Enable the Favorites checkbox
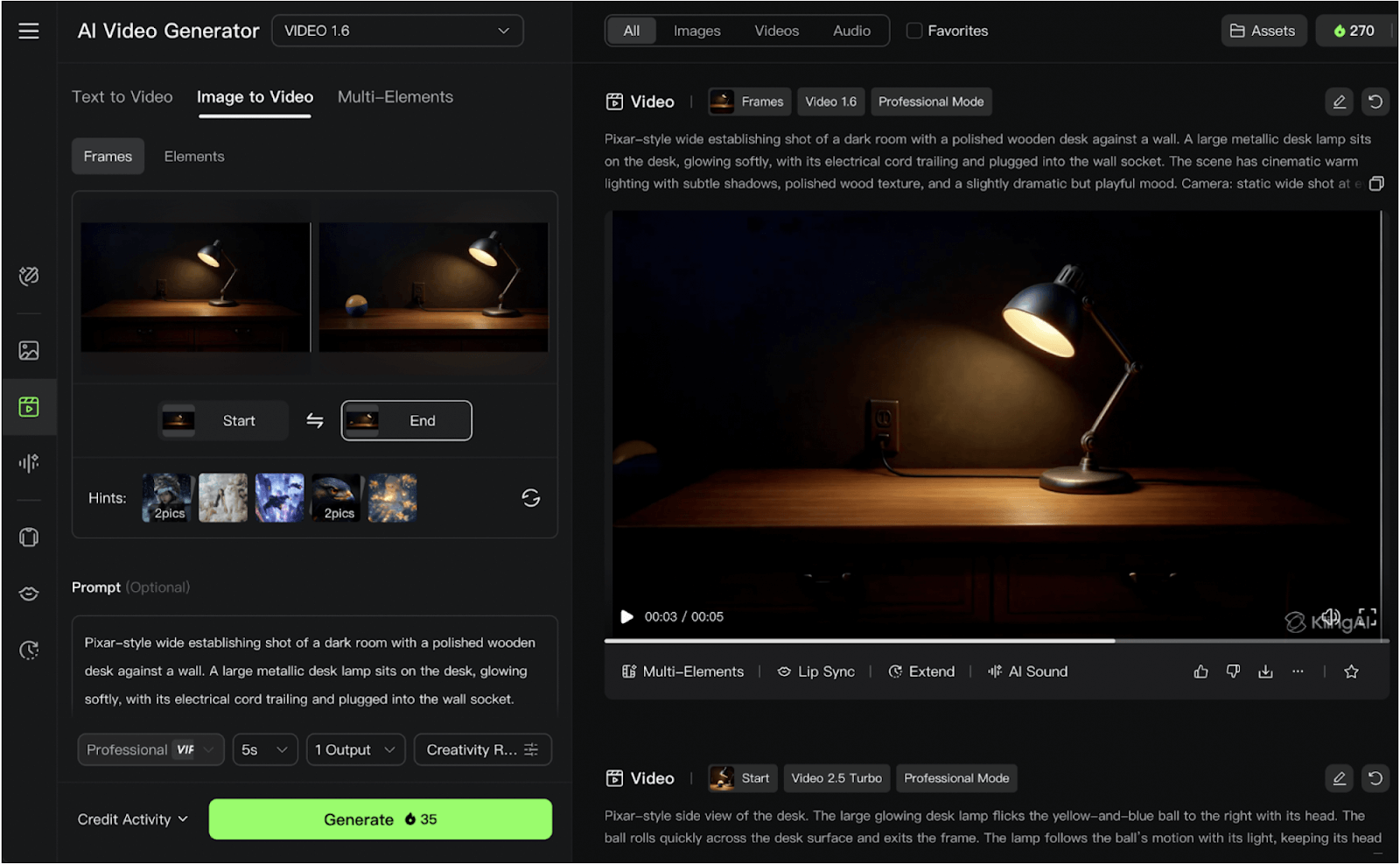 (x=914, y=31)
